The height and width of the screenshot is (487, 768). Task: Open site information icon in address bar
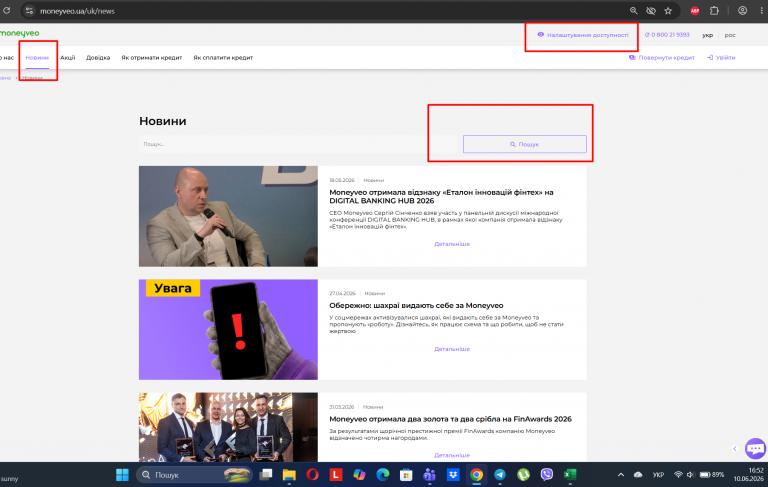coord(29,11)
